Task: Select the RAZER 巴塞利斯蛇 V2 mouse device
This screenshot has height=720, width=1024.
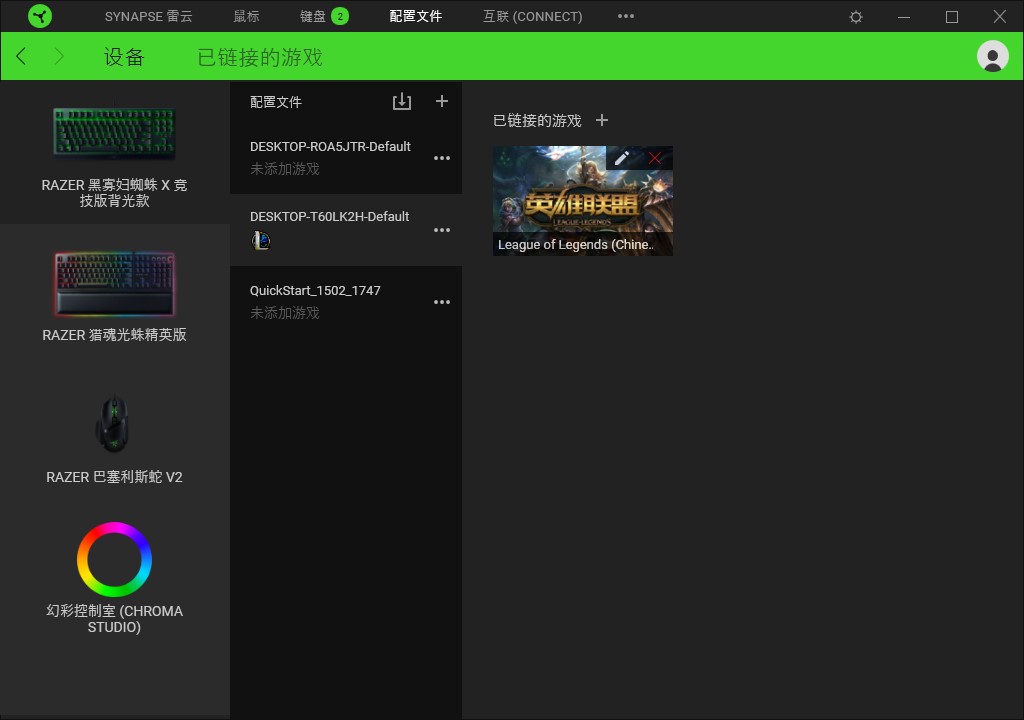Action: (x=113, y=425)
